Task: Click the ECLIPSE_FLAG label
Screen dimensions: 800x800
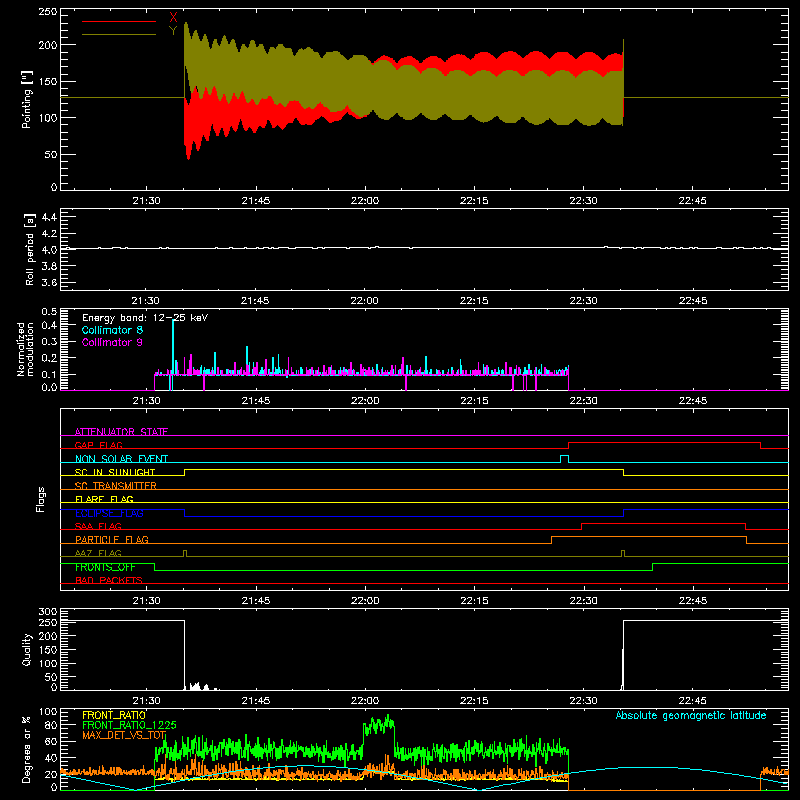Action: click(x=109, y=513)
